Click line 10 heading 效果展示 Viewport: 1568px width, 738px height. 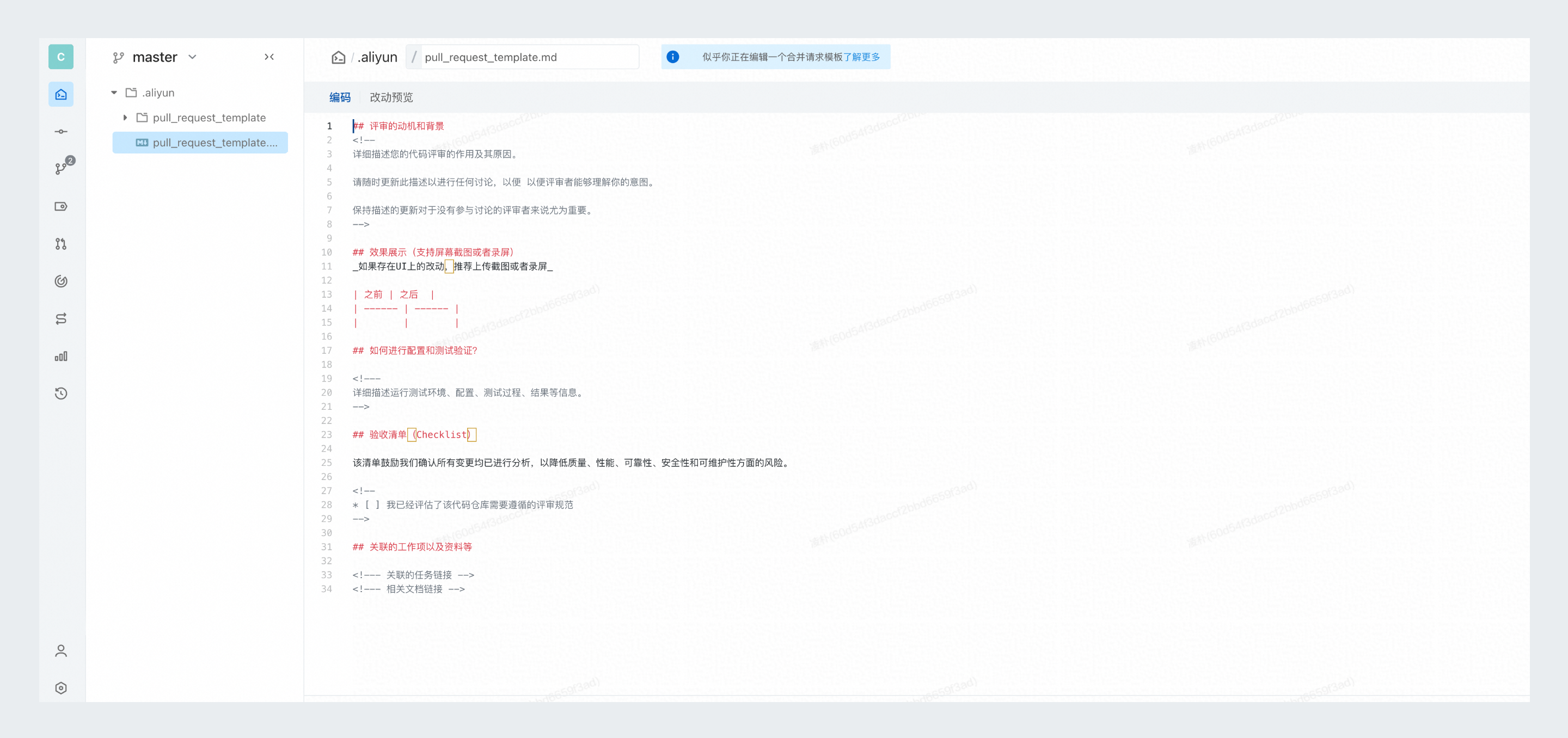click(434, 252)
